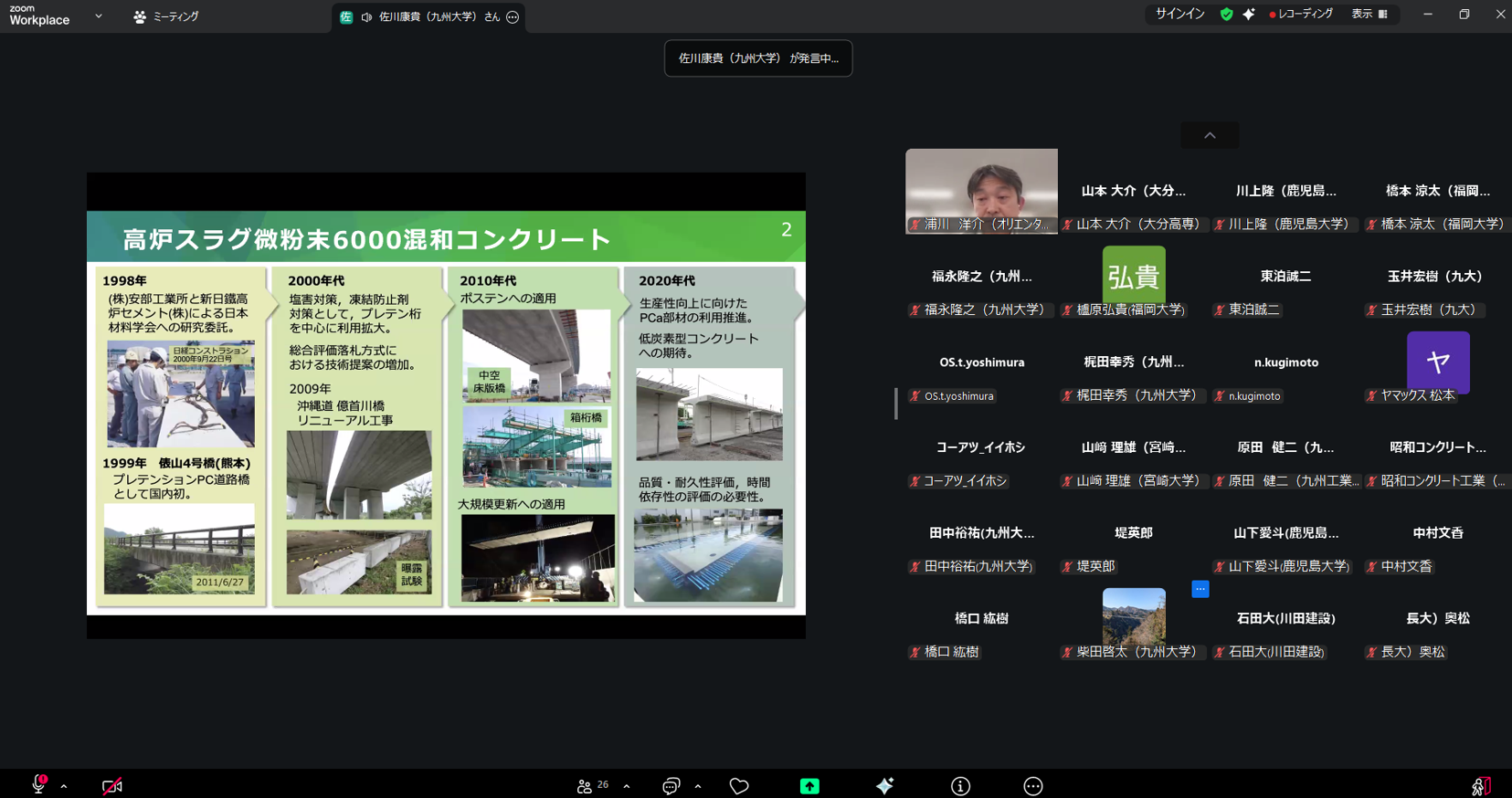
Task: Expand the Zoom Workplace dropdown arrow
Action: coord(99,16)
